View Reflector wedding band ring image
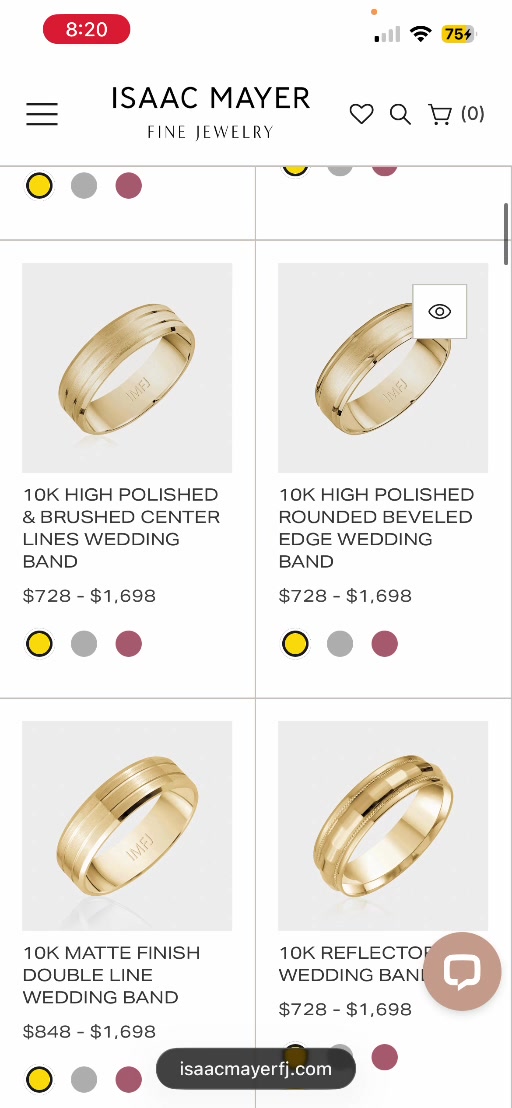This screenshot has height=1108, width=512. [x=383, y=825]
